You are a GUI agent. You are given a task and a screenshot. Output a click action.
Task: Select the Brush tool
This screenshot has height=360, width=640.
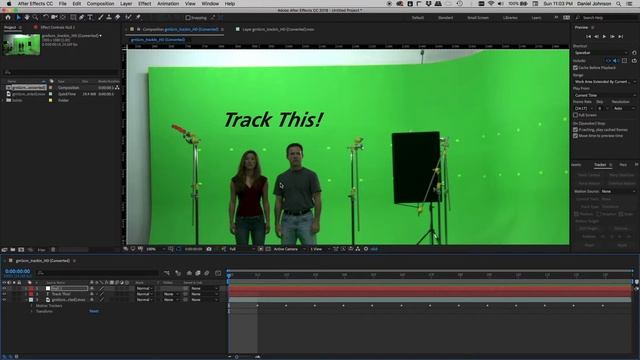[x=100, y=18]
